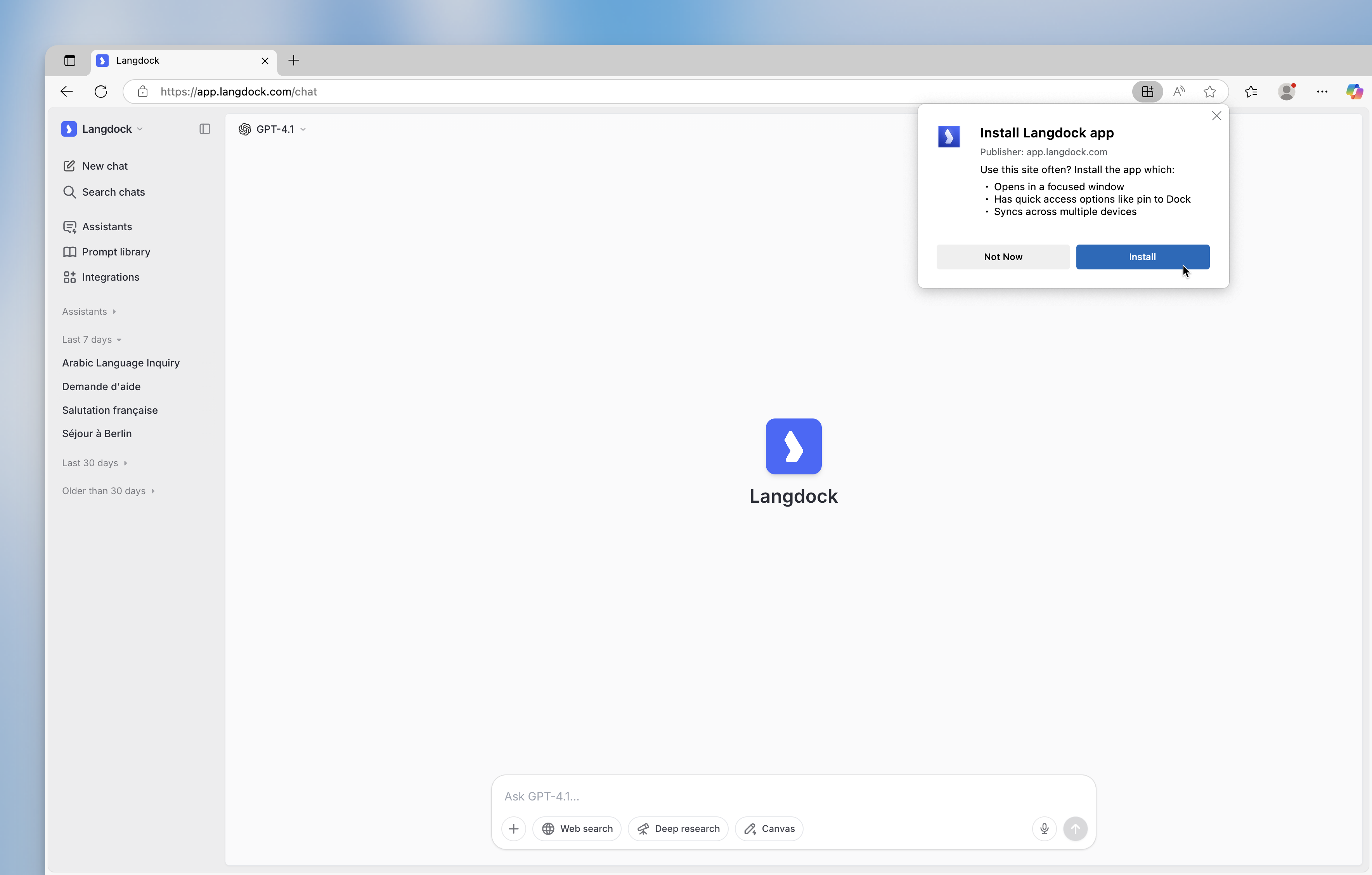
Task: Add page to favorites with star icon
Action: (1209, 91)
